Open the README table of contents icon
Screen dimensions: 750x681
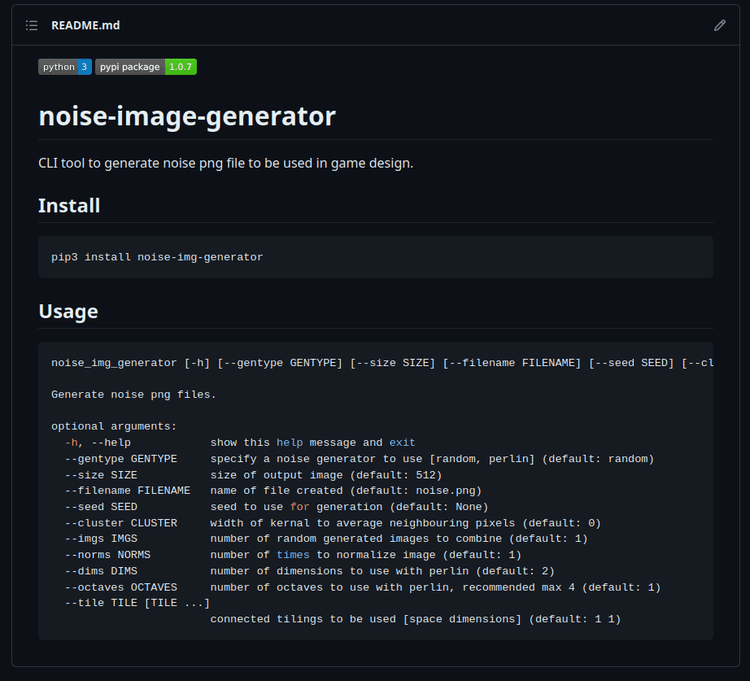tap(32, 25)
